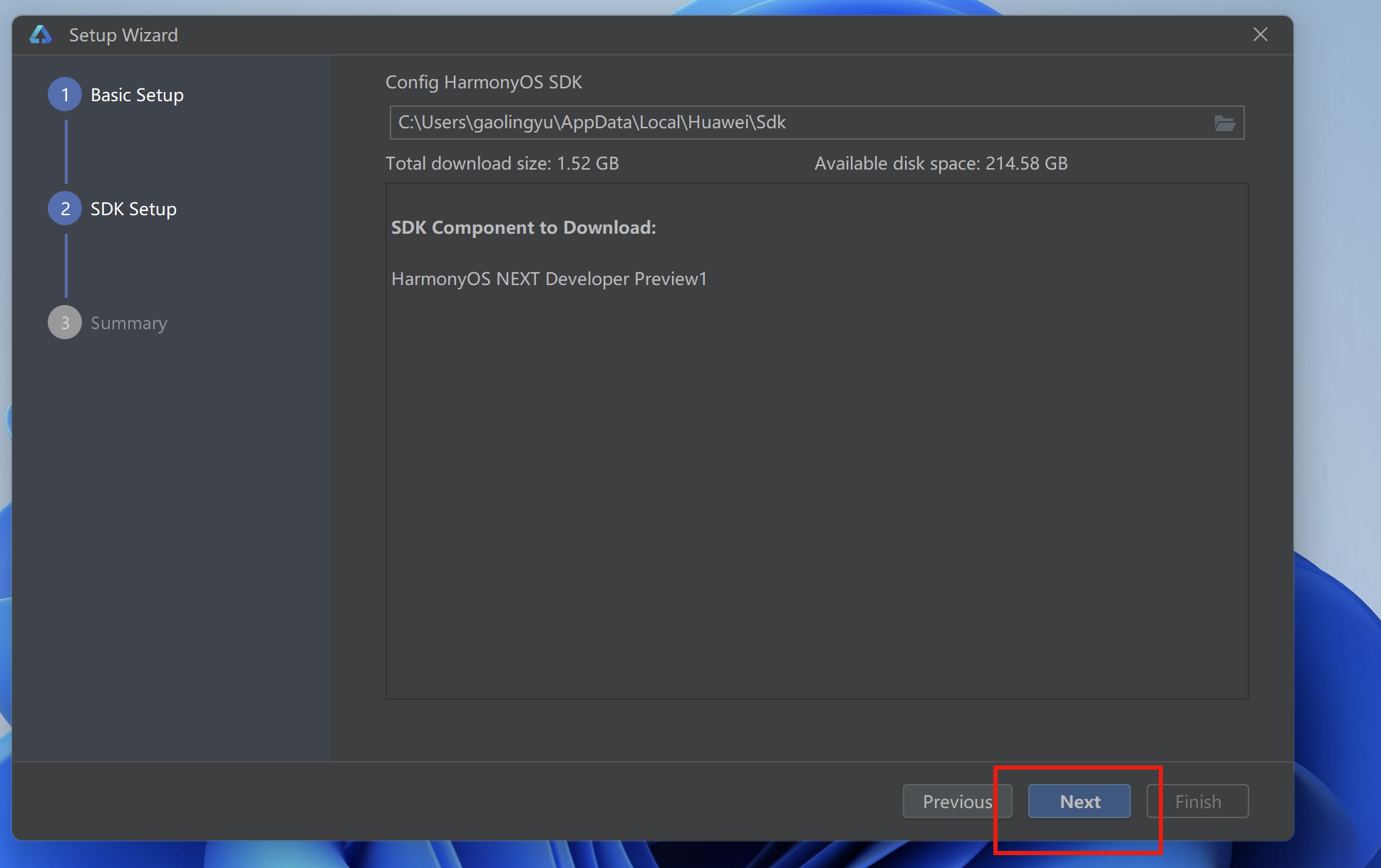This screenshot has width=1381, height=868.
Task: Select the Basic Setup step label
Action: click(x=137, y=95)
